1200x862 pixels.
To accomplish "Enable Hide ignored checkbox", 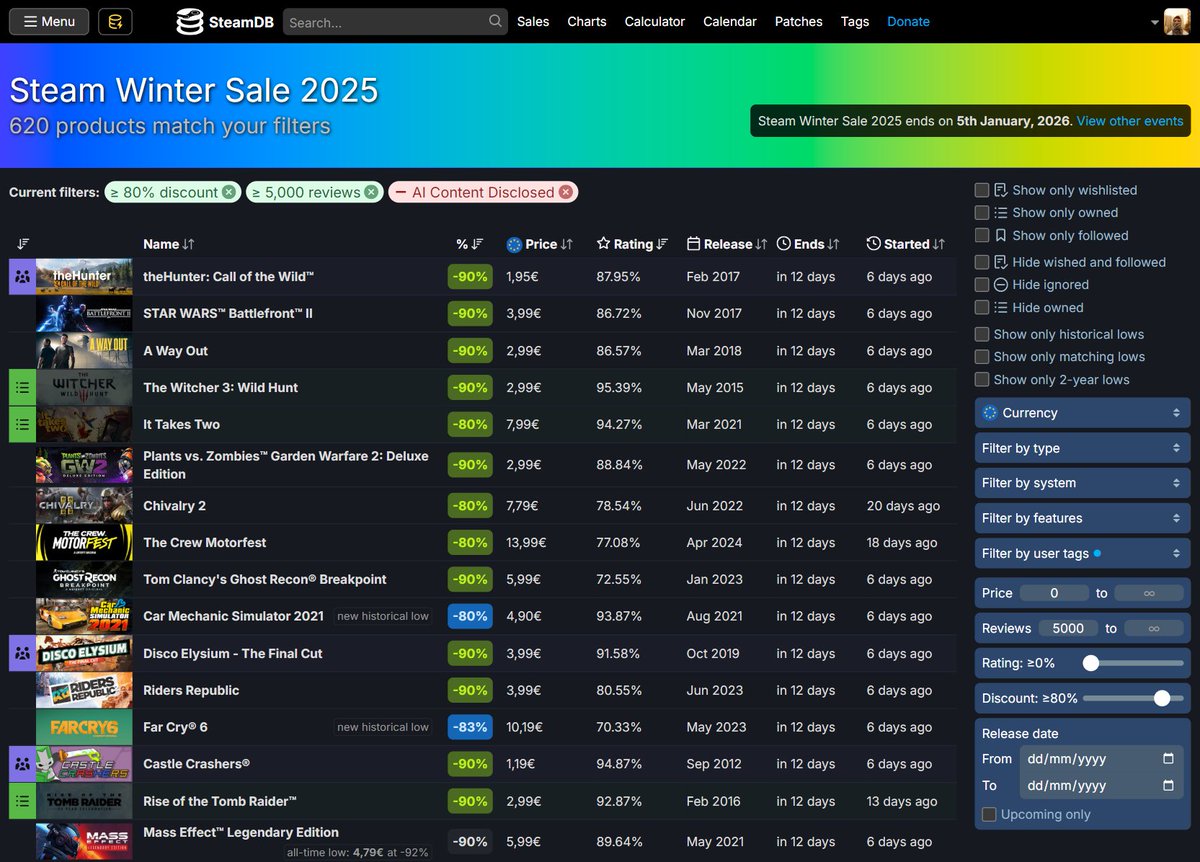I will click(x=982, y=284).
